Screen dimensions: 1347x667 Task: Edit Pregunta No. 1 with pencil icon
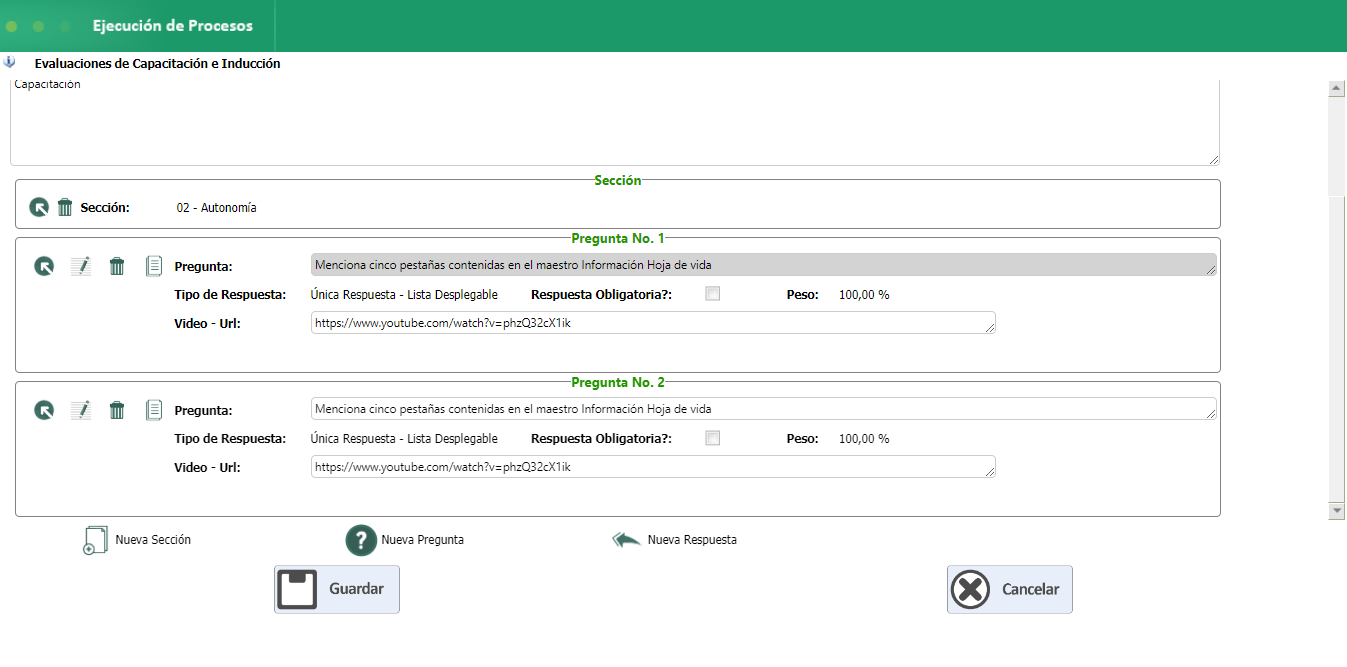pyautogui.click(x=81, y=266)
